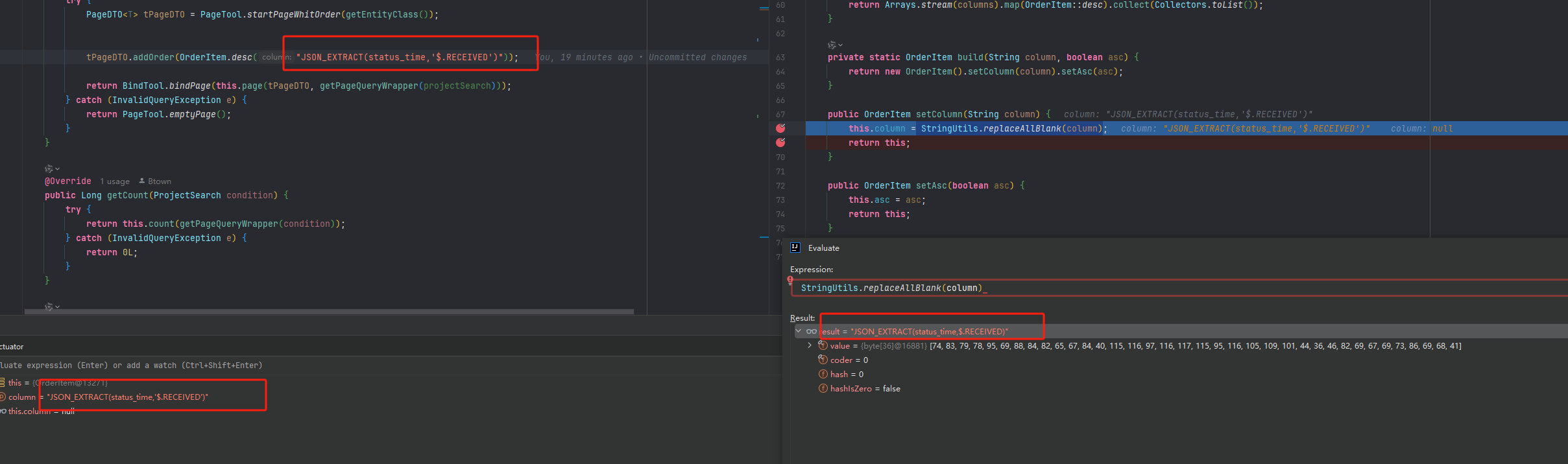Collapse the result node in Evaluate
The image size is (1568, 464).
(799, 331)
